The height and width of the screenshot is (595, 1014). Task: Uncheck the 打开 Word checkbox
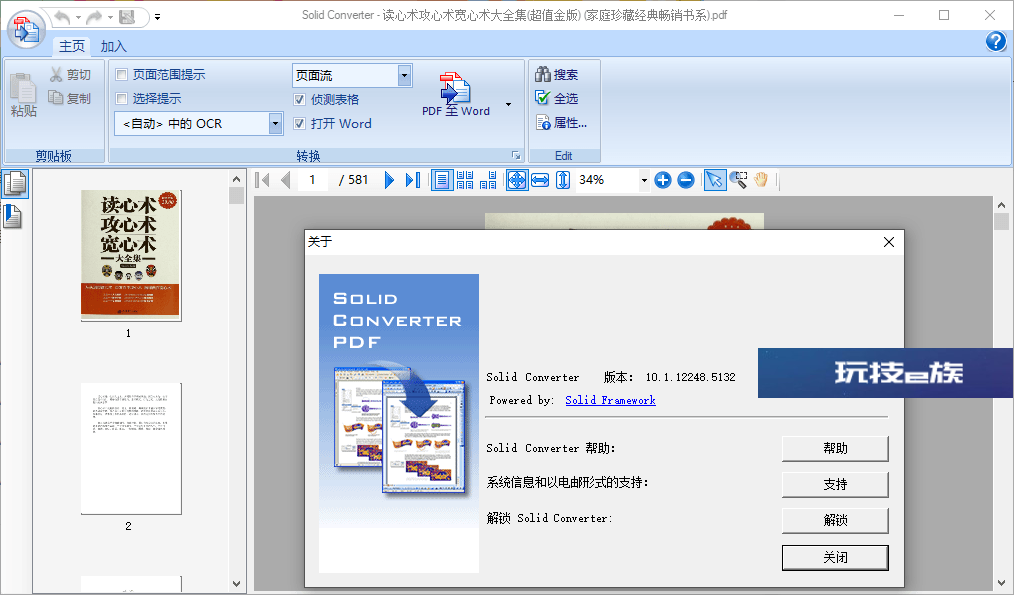299,124
